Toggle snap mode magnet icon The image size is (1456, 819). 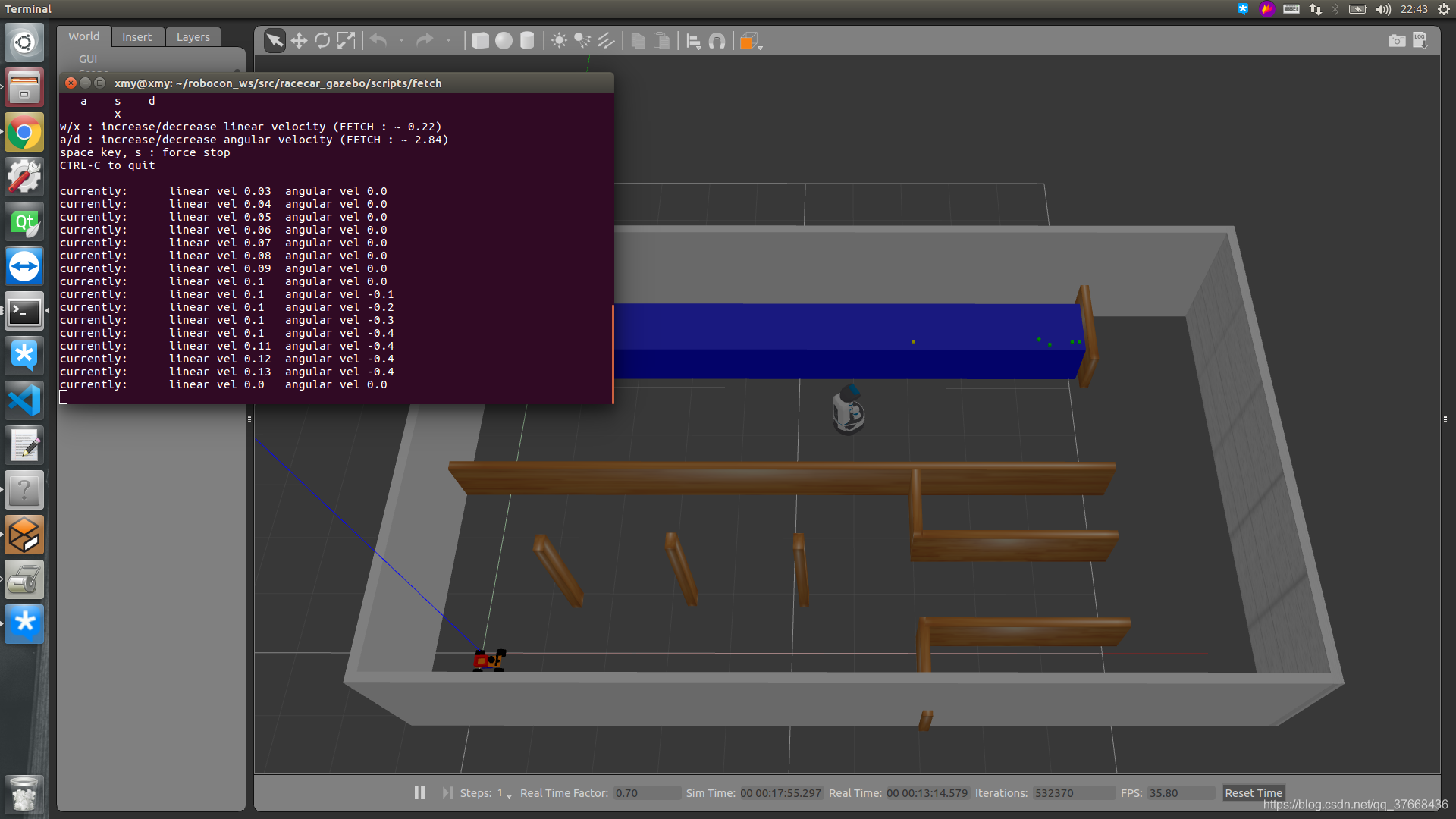tap(717, 41)
